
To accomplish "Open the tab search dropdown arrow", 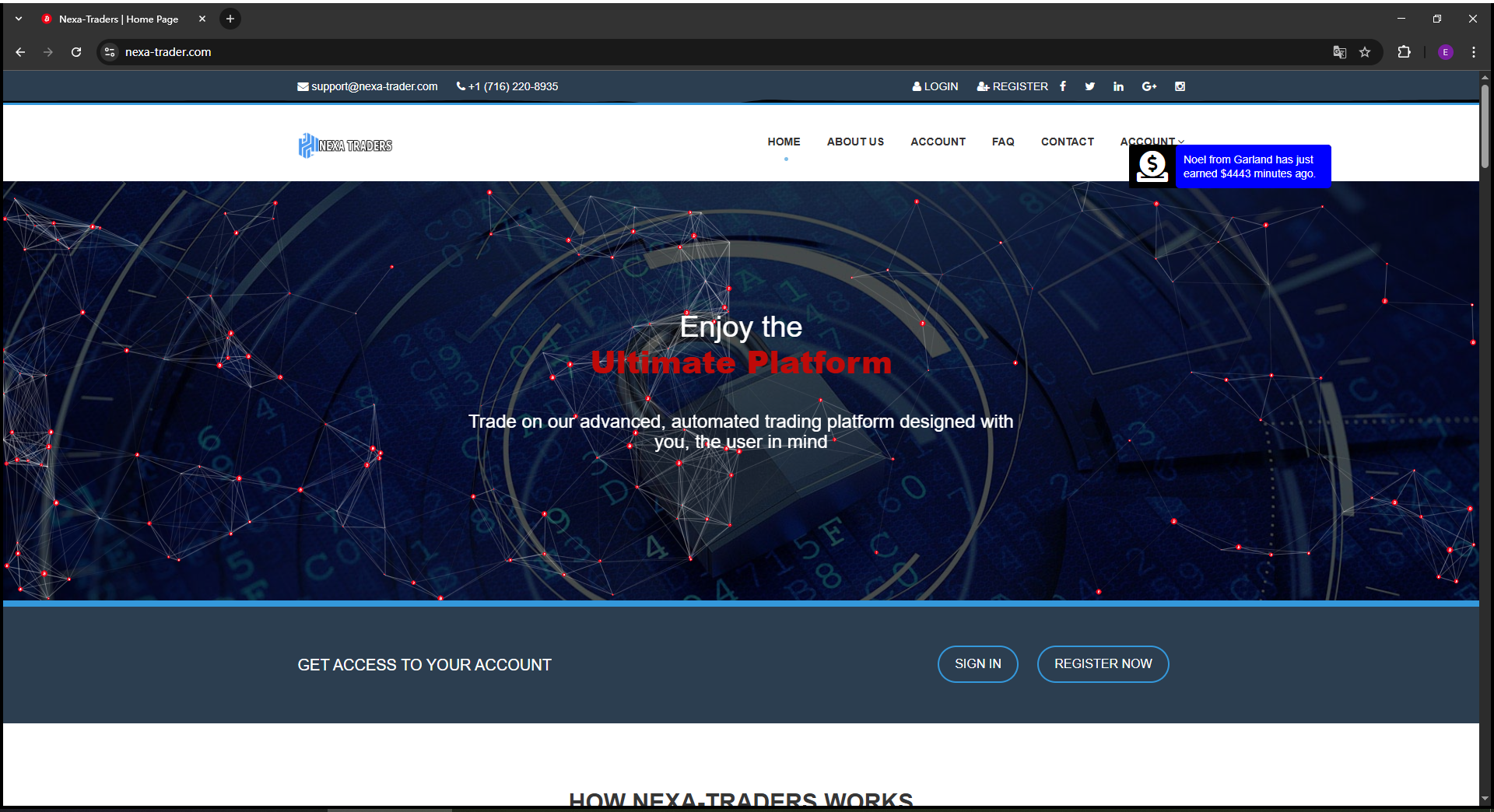I will point(19,19).
